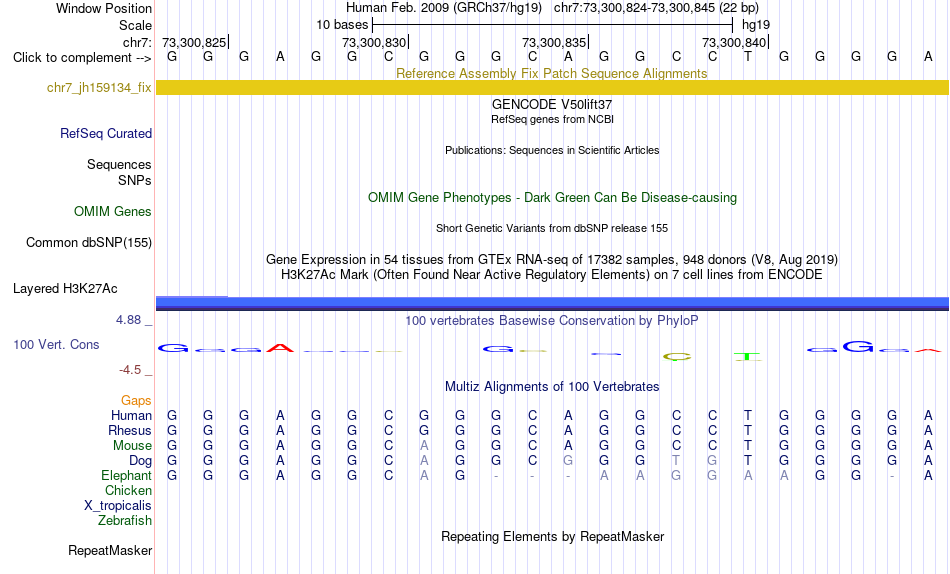
Task: Click the 73,300,830 ruler position
Action: point(374,42)
